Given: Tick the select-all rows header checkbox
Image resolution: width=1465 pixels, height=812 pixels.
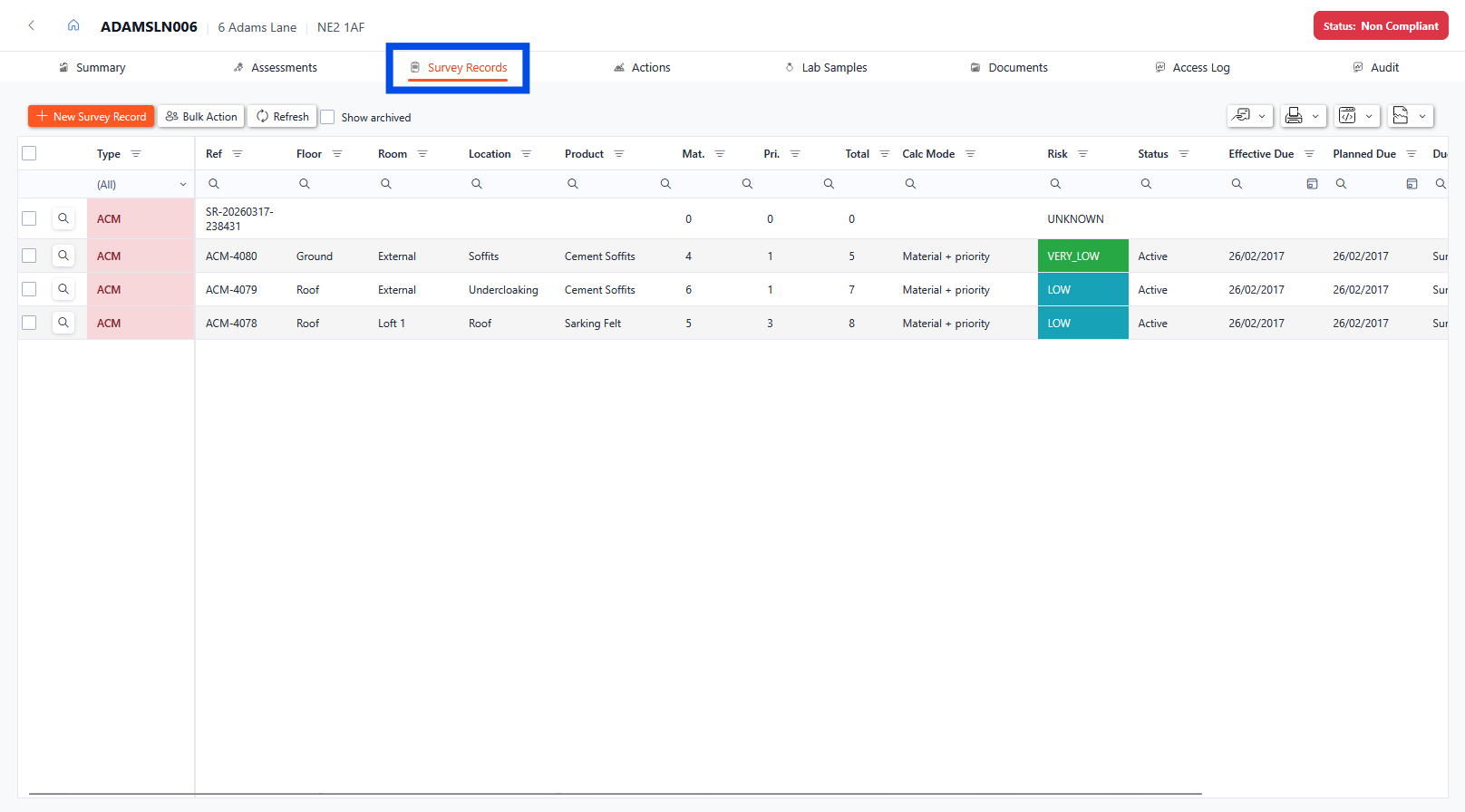Looking at the screenshot, I should tap(29, 153).
